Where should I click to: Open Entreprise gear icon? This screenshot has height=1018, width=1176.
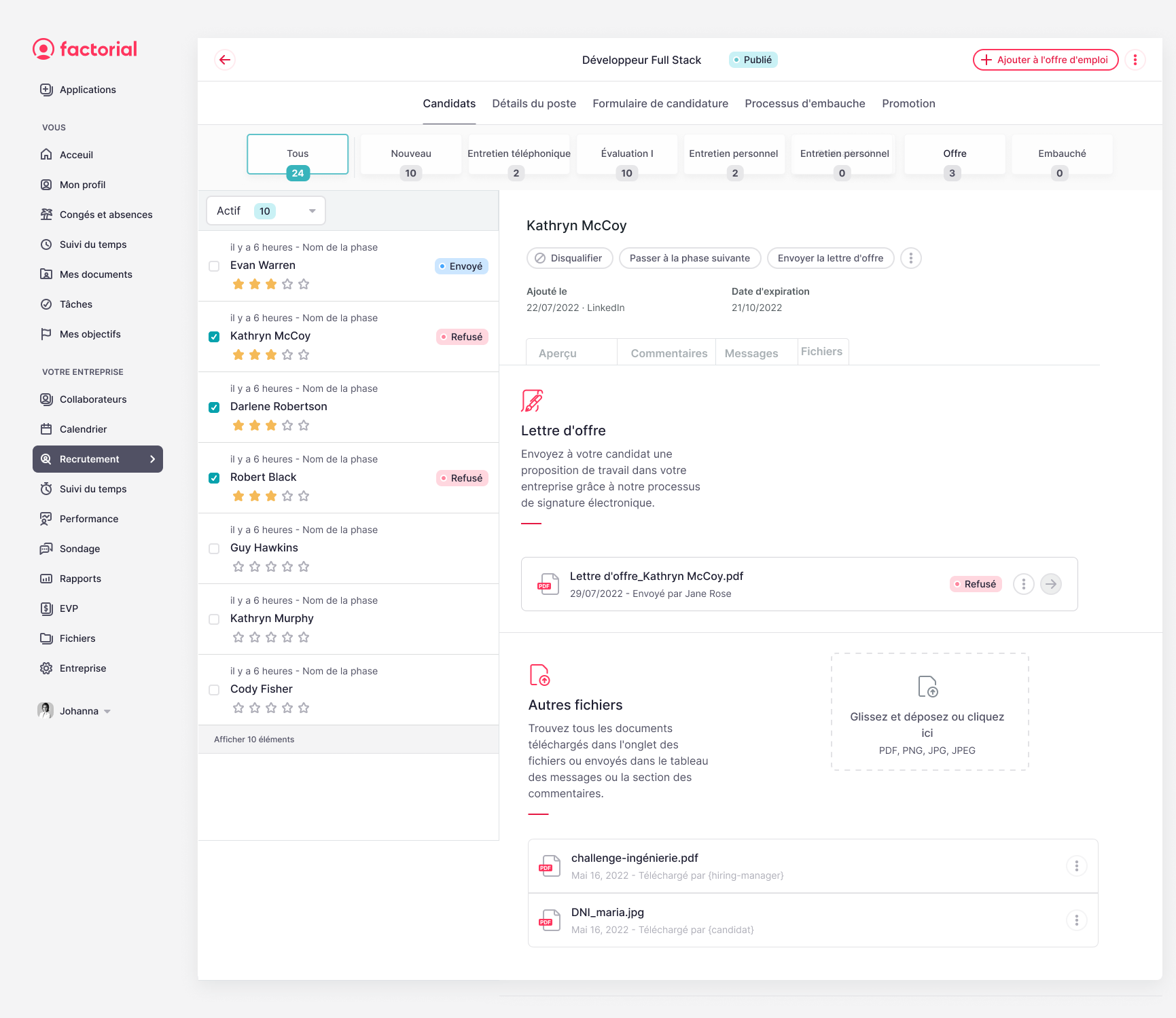(46, 668)
